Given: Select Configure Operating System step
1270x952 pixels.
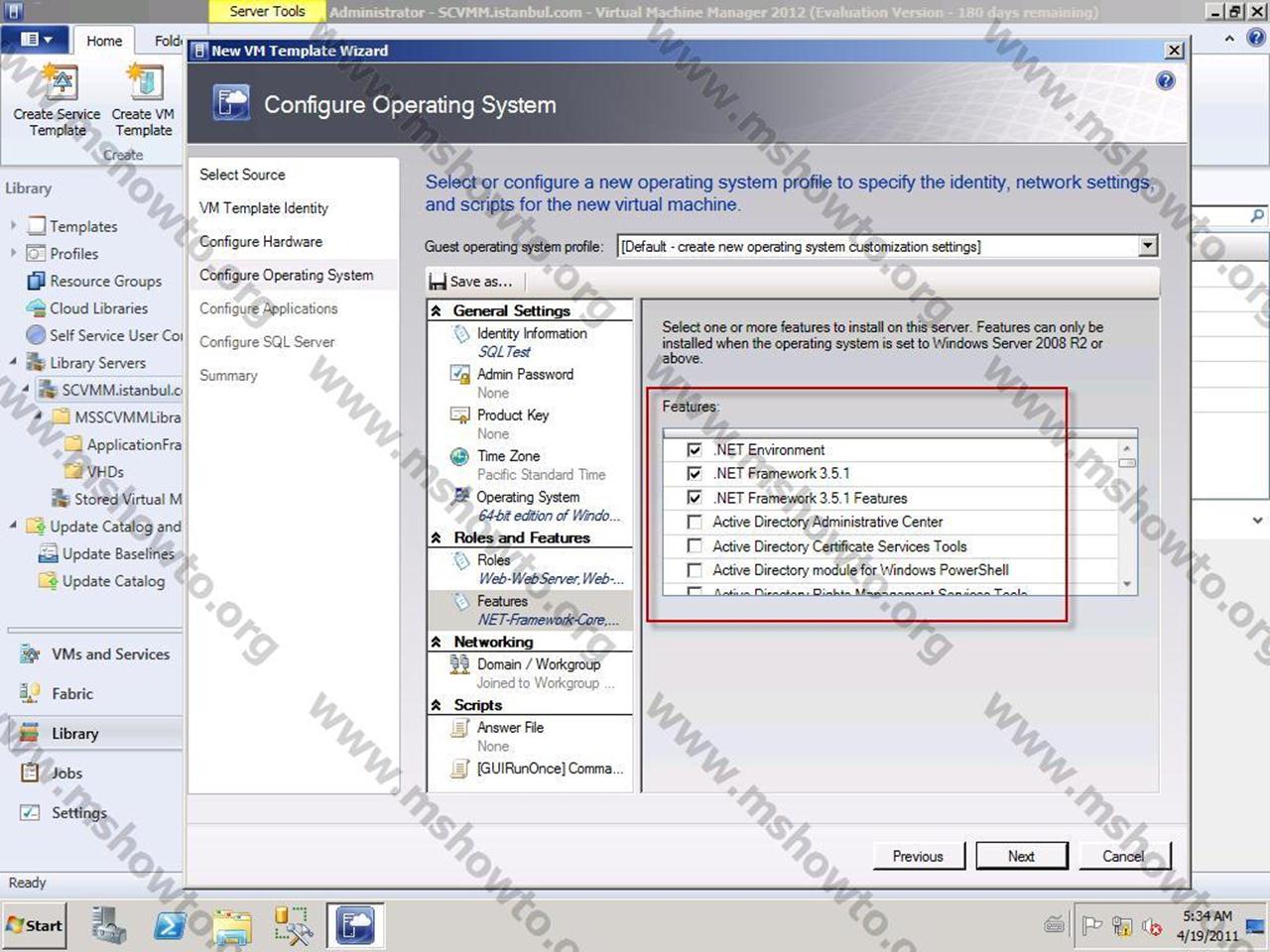Looking at the screenshot, I should click(x=287, y=276).
